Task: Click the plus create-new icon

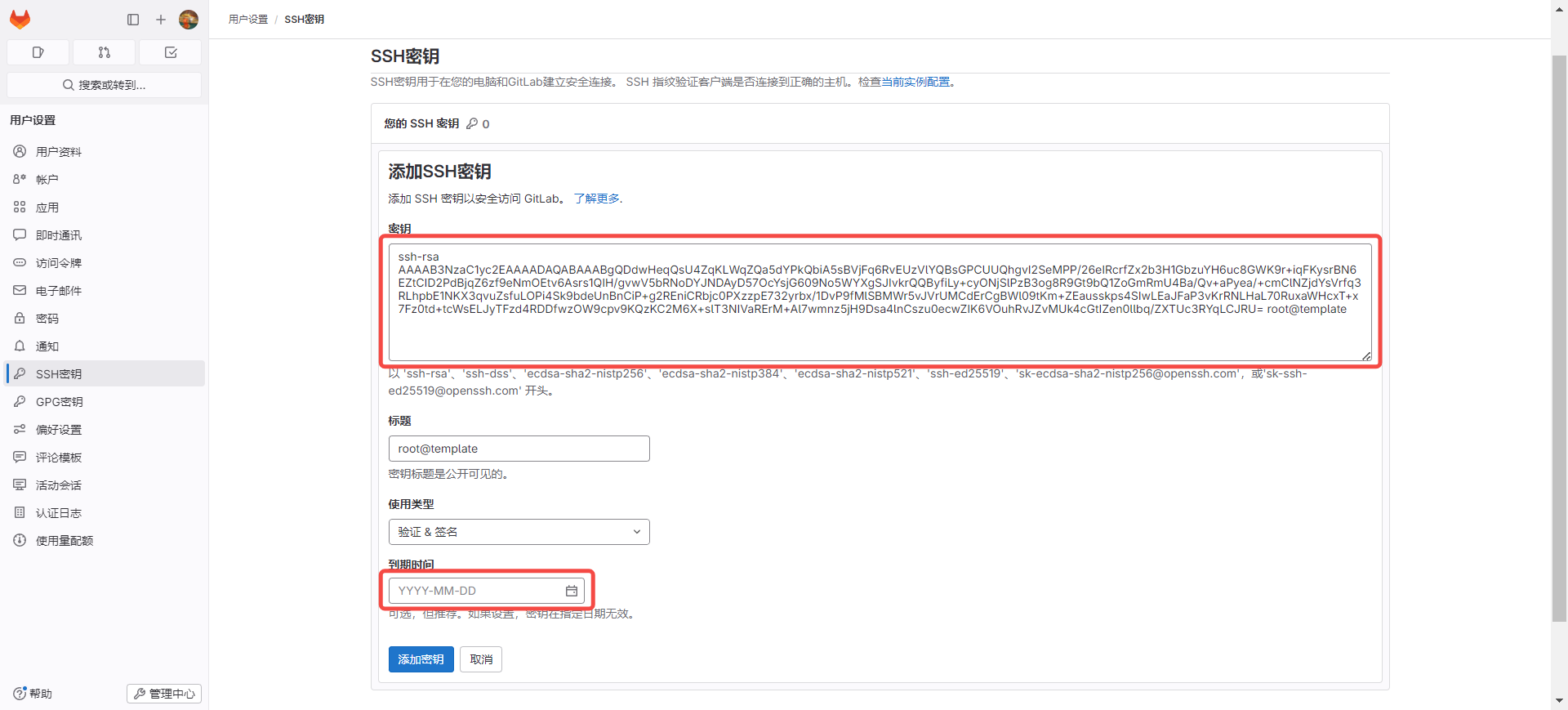Action: 161,20
